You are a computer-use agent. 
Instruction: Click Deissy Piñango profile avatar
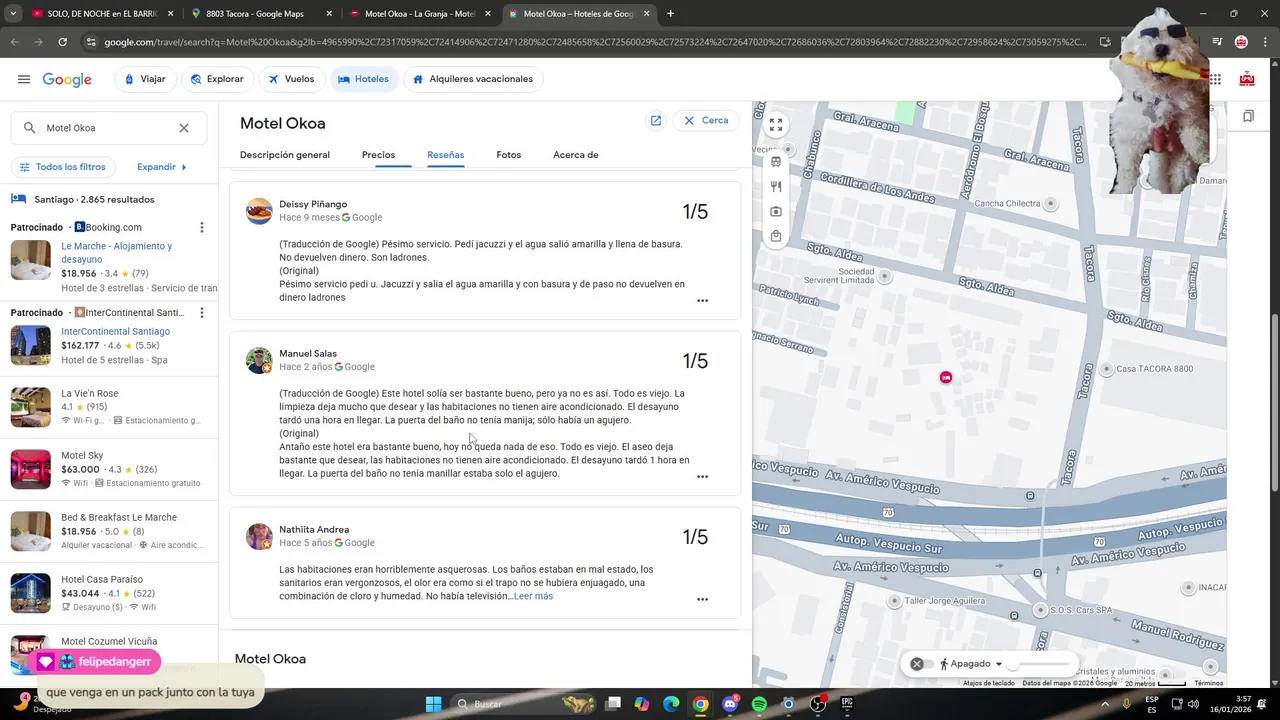(x=259, y=211)
